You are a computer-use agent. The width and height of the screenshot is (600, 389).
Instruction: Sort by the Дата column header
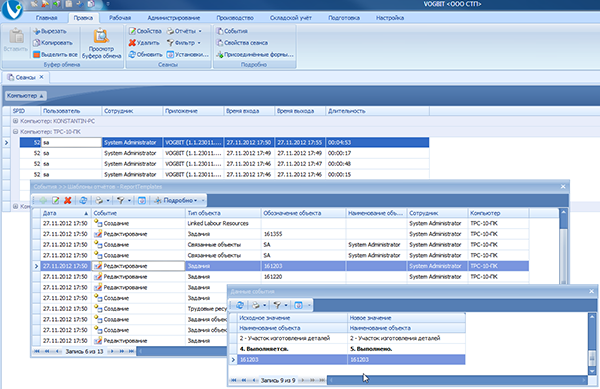pos(66,213)
